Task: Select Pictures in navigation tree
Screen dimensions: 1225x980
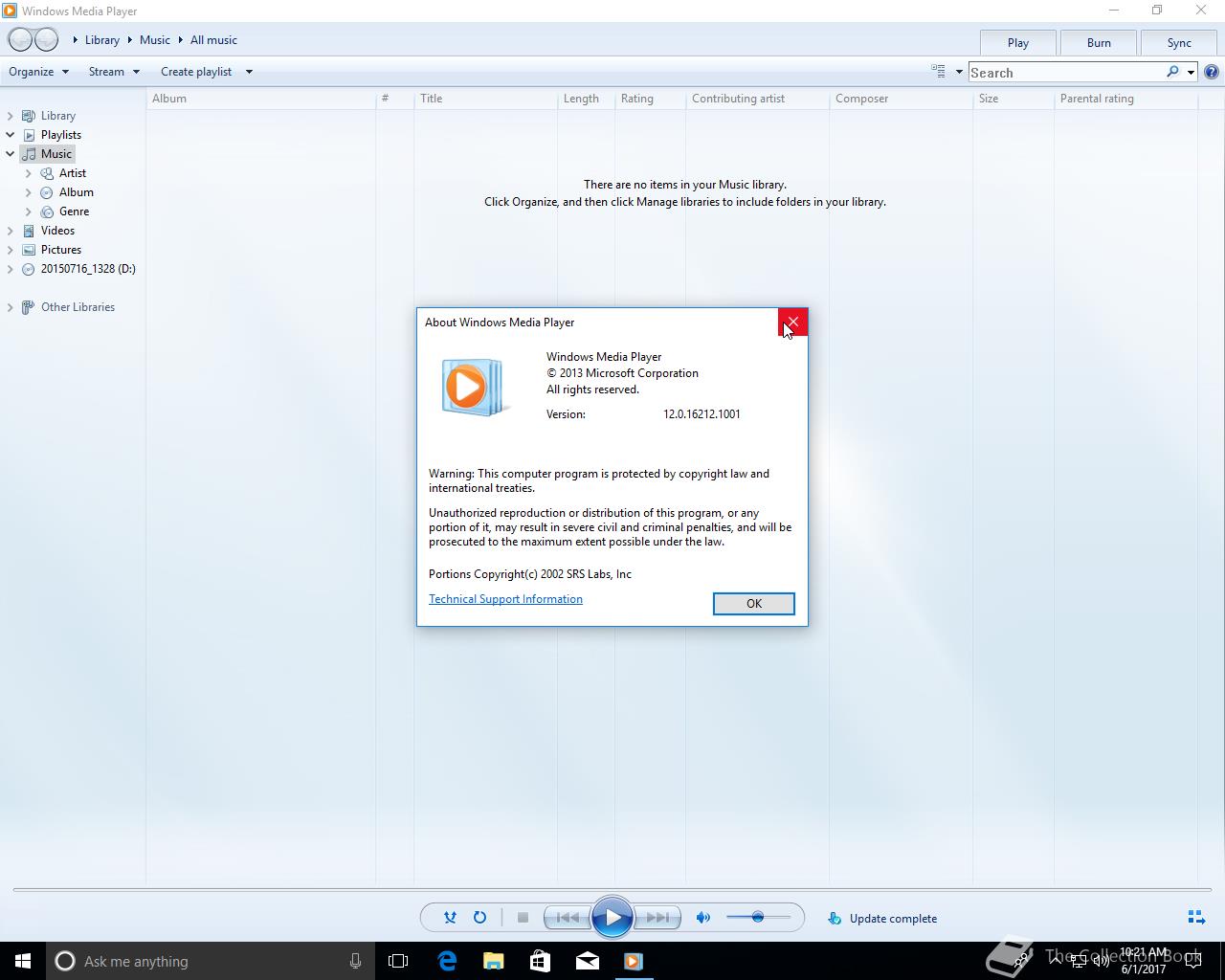Action: click(60, 250)
